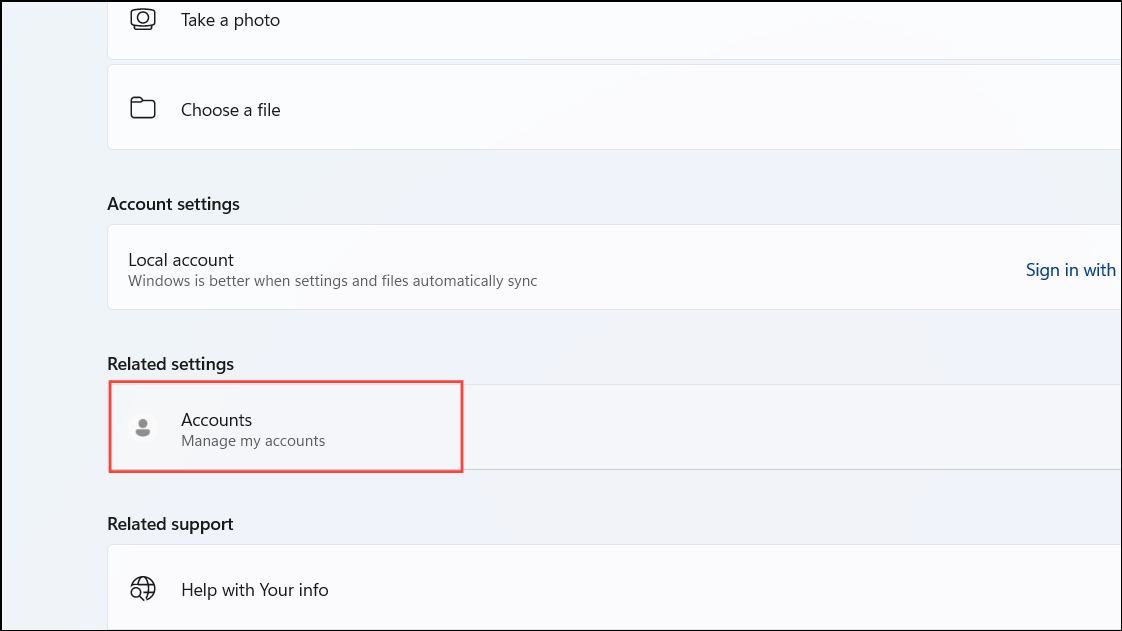
Task: Click the red-outlined Accounts option
Action: (285, 427)
